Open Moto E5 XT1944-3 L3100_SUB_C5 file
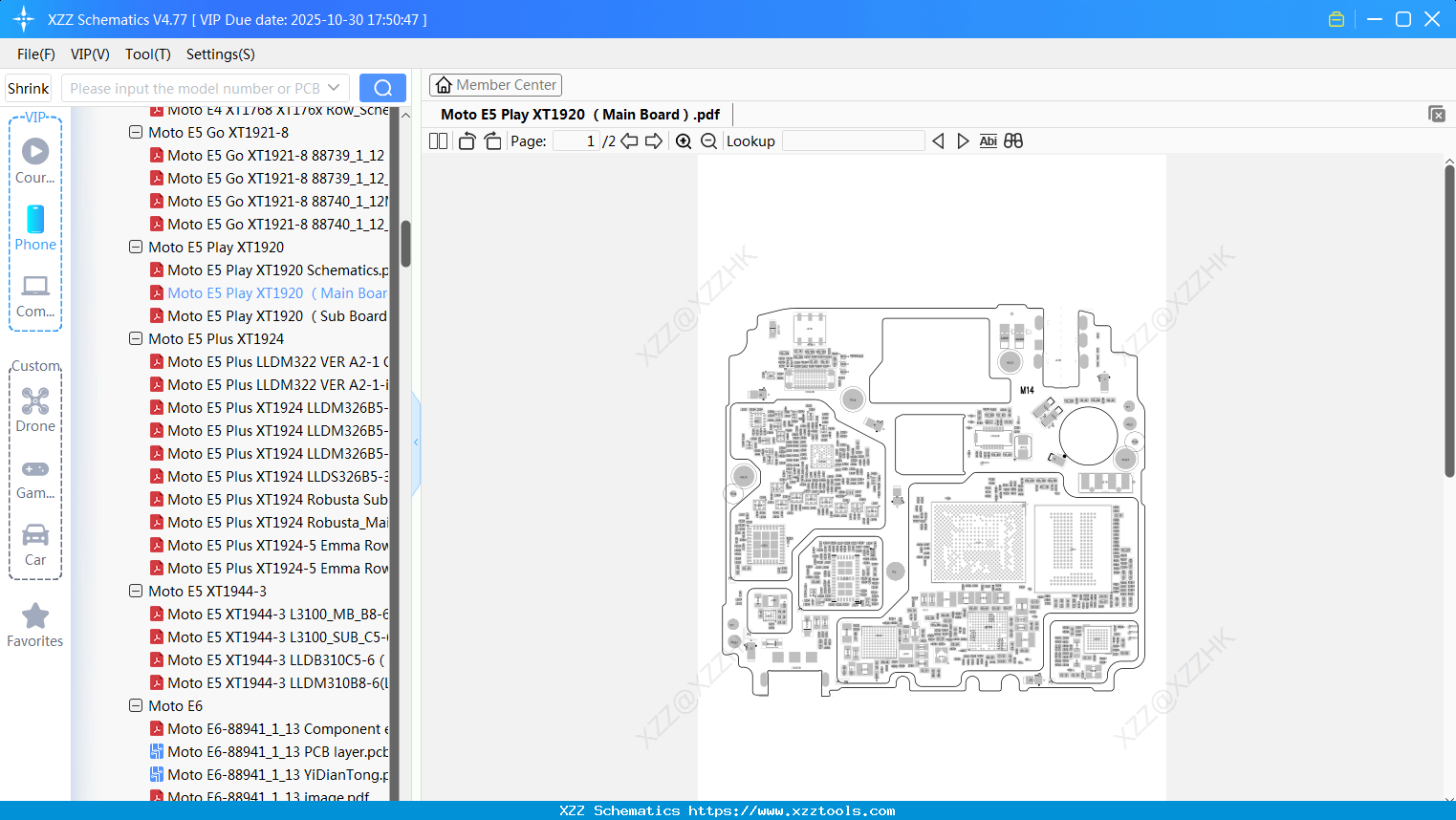Viewport: 1456px width, 820px height. [x=269, y=637]
